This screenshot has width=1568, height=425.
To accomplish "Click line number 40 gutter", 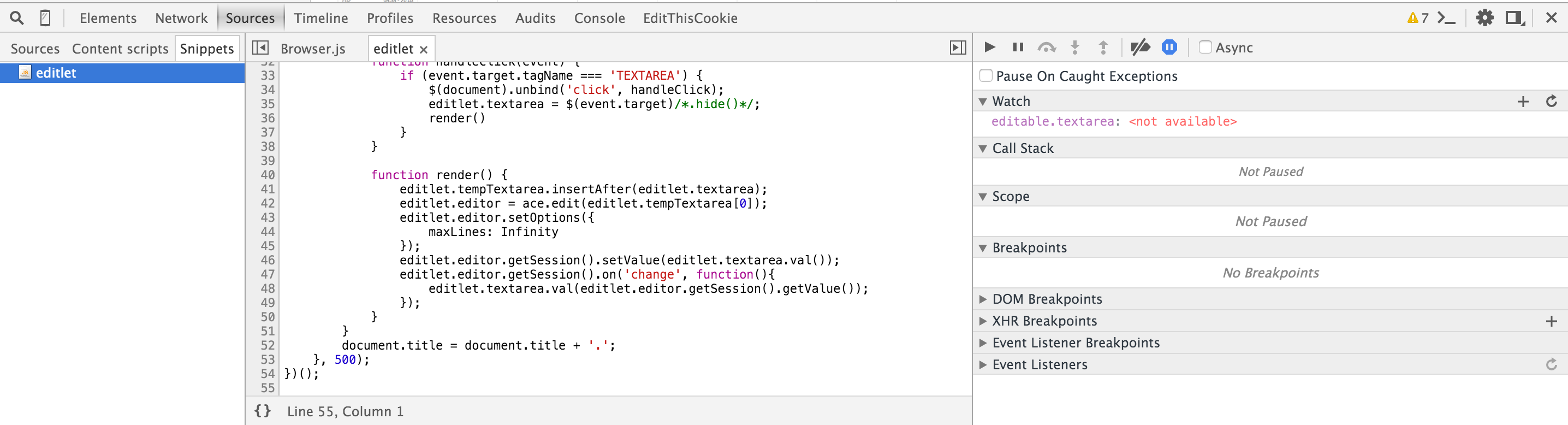I will click(x=268, y=175).
